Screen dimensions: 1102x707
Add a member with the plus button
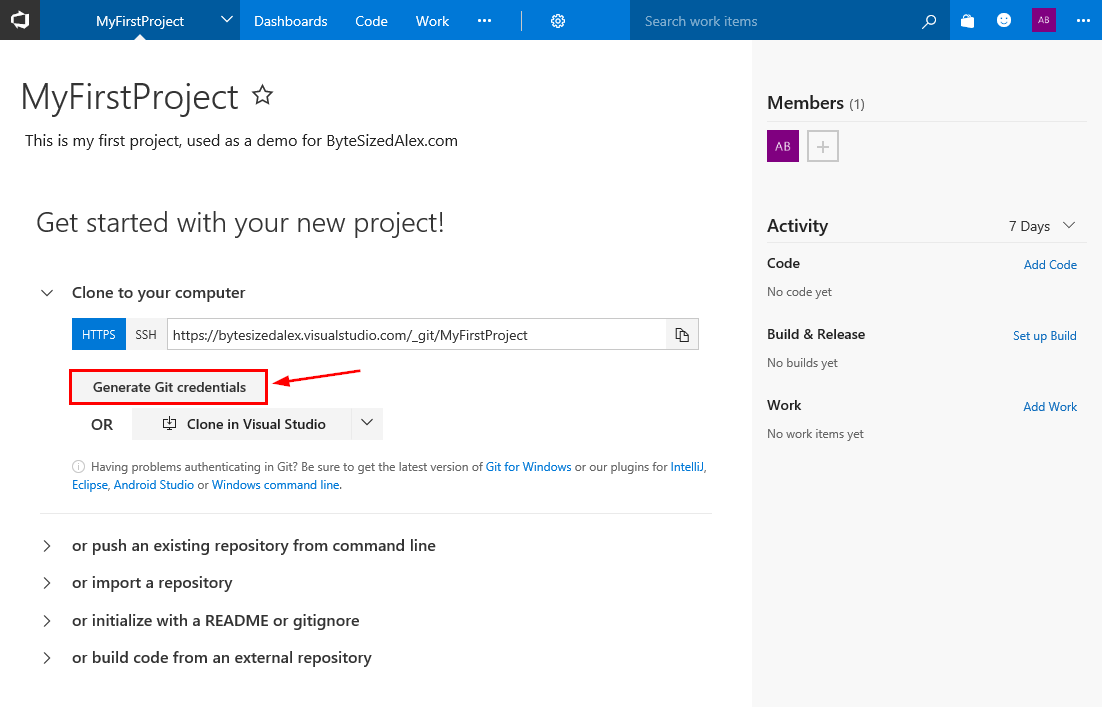tap(823, 146)
